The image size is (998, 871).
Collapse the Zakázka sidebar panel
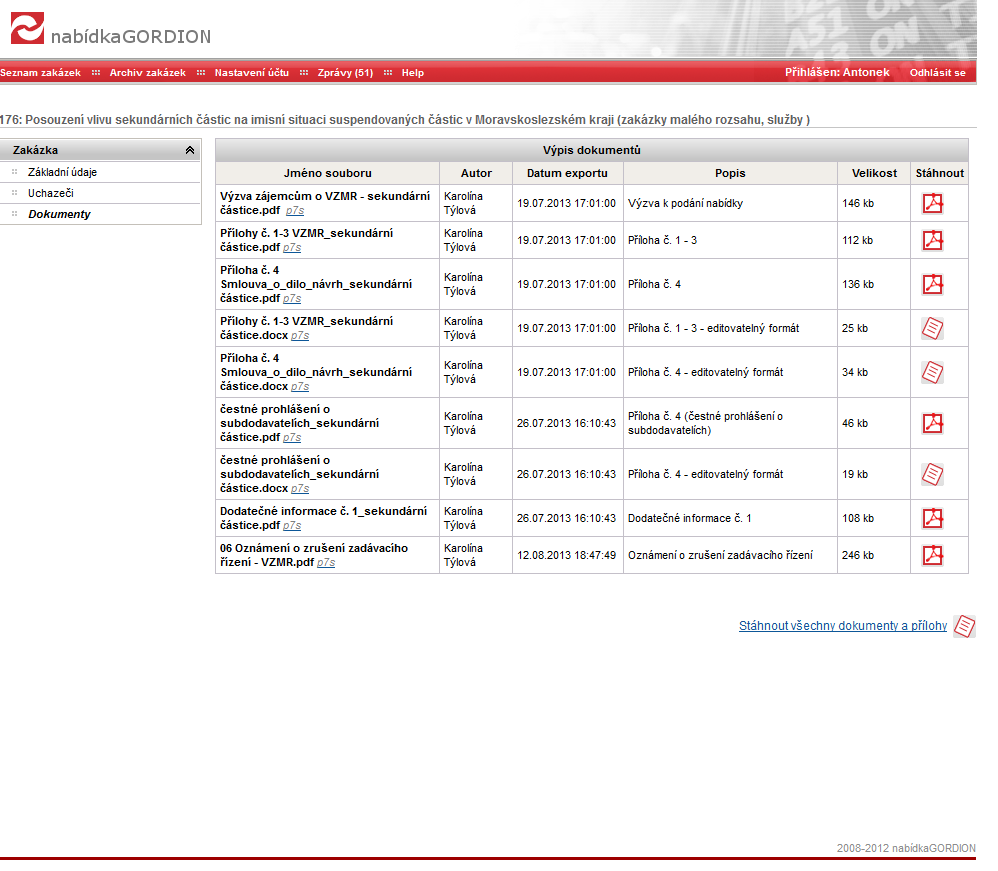click(189, 150)
